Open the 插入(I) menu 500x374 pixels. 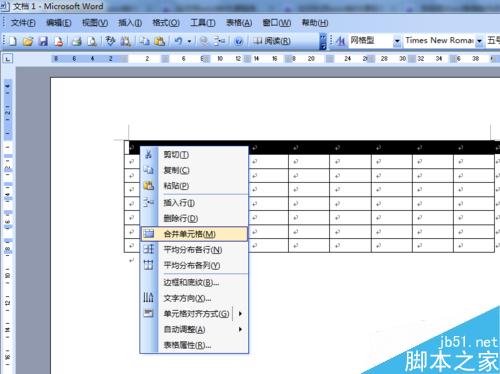click(130, 23)
